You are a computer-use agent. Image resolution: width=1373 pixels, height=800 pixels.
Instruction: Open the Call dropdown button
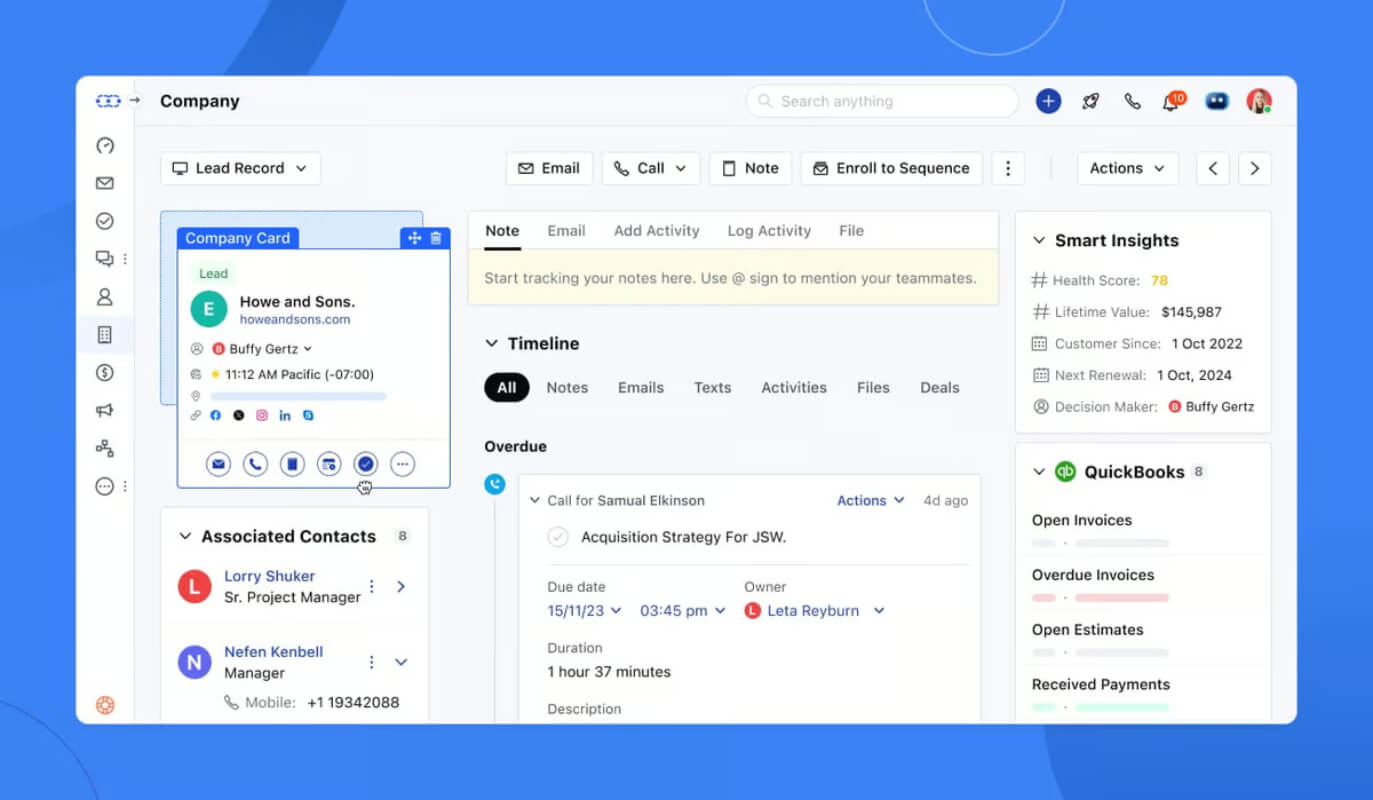pos(650,168)
